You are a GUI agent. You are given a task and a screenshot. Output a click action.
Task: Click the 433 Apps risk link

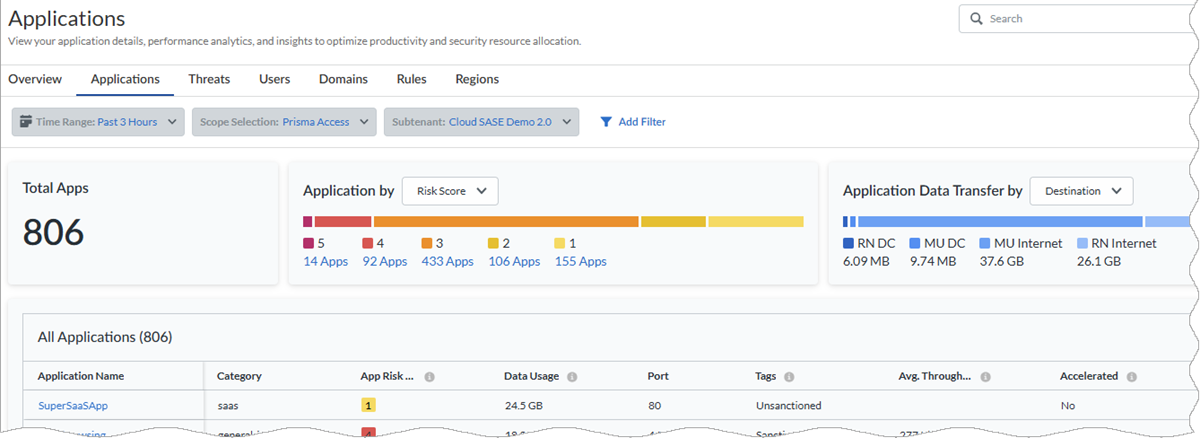[x=447, y=262]
